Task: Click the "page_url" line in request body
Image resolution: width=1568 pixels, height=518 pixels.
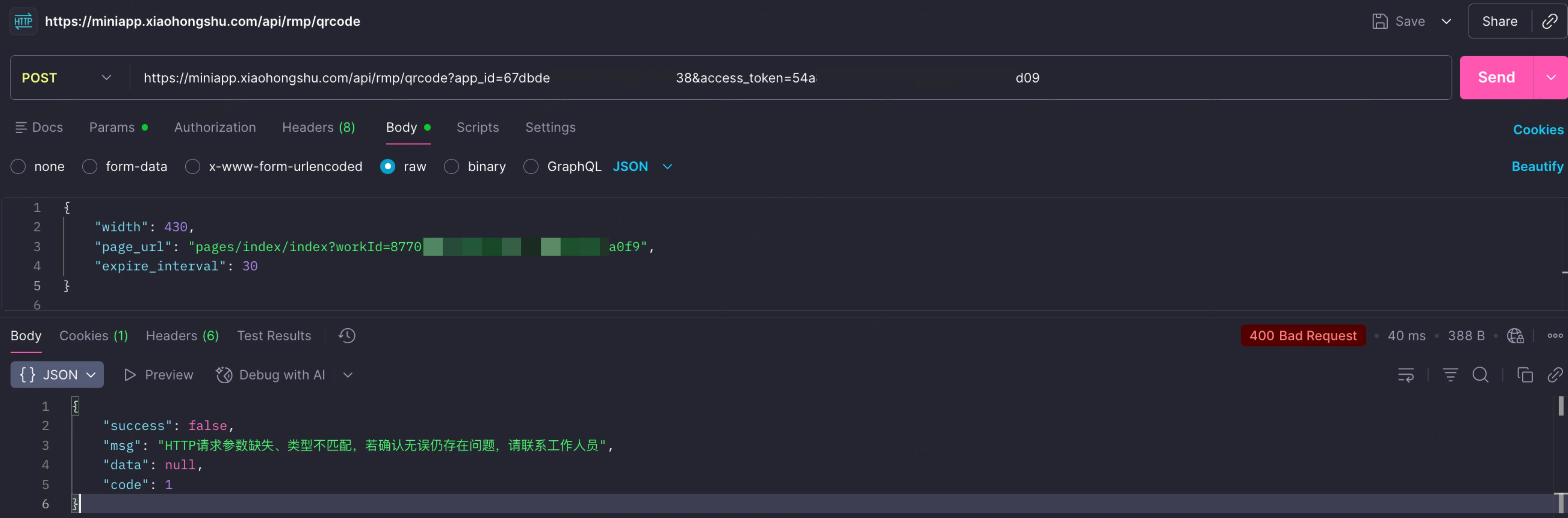Action: (374, 247)
